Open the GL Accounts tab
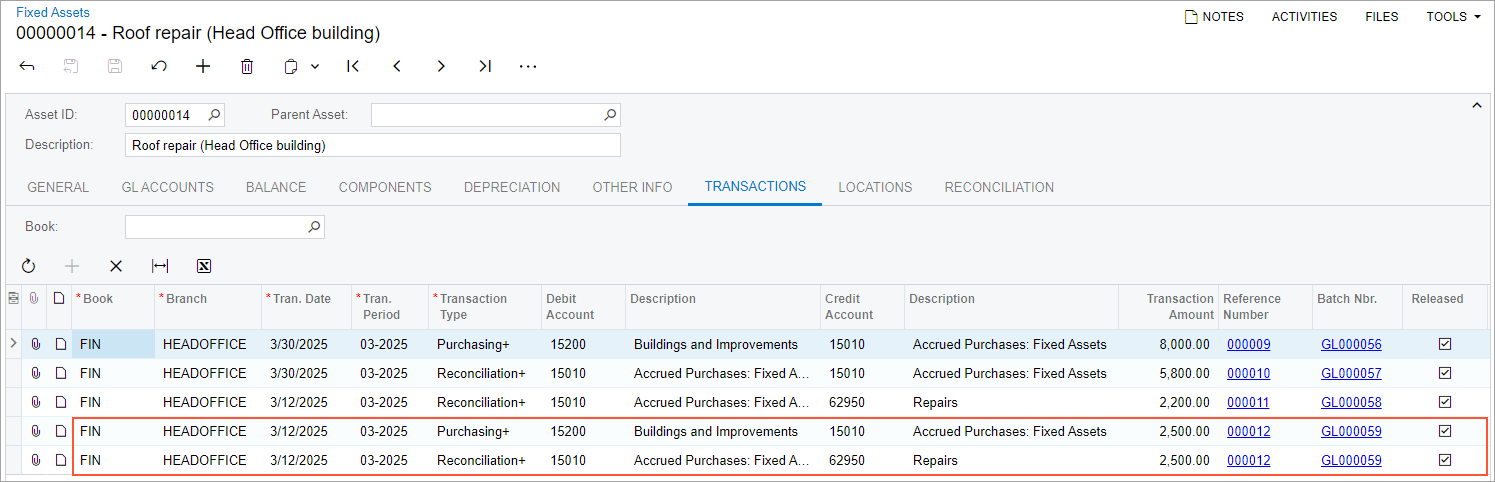 tap(167, 187)
